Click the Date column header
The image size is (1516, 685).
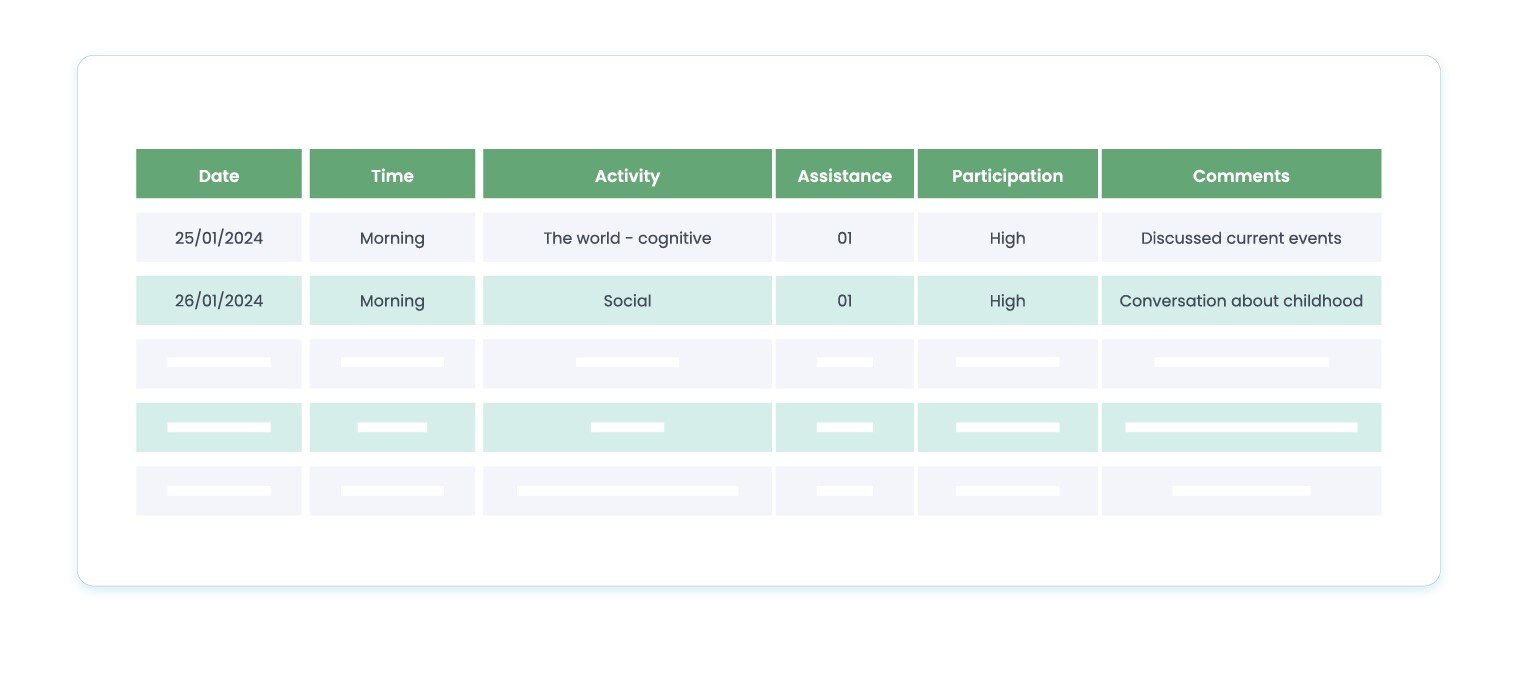click(x=218, y=175)
